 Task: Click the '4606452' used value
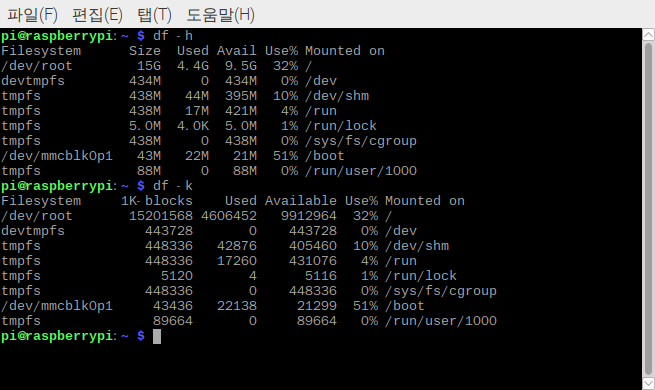(229, 216)
